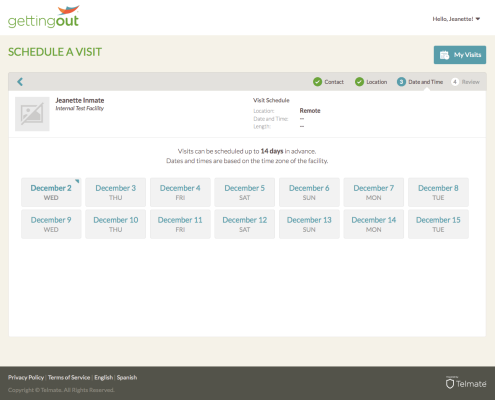The width and height of the screenshot is (495, 400).
Task: Click the inmate photo placeholder thumbnail
Action: click(32, 114)
